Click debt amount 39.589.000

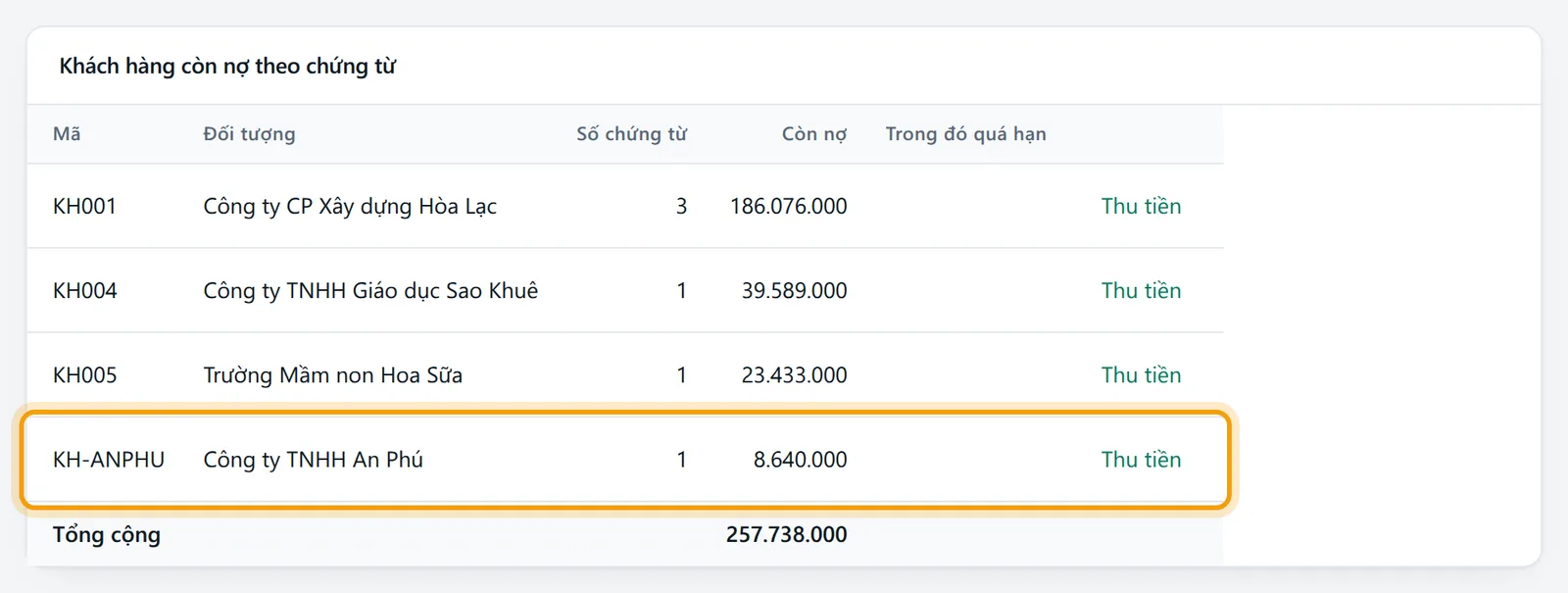point(794,290)
